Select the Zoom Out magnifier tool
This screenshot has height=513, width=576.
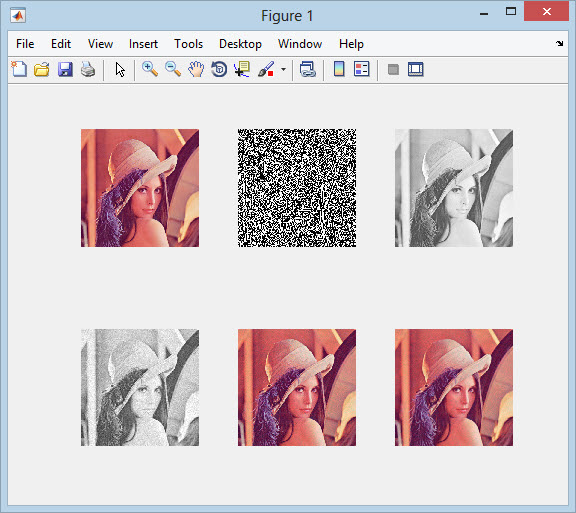(173, 69)
